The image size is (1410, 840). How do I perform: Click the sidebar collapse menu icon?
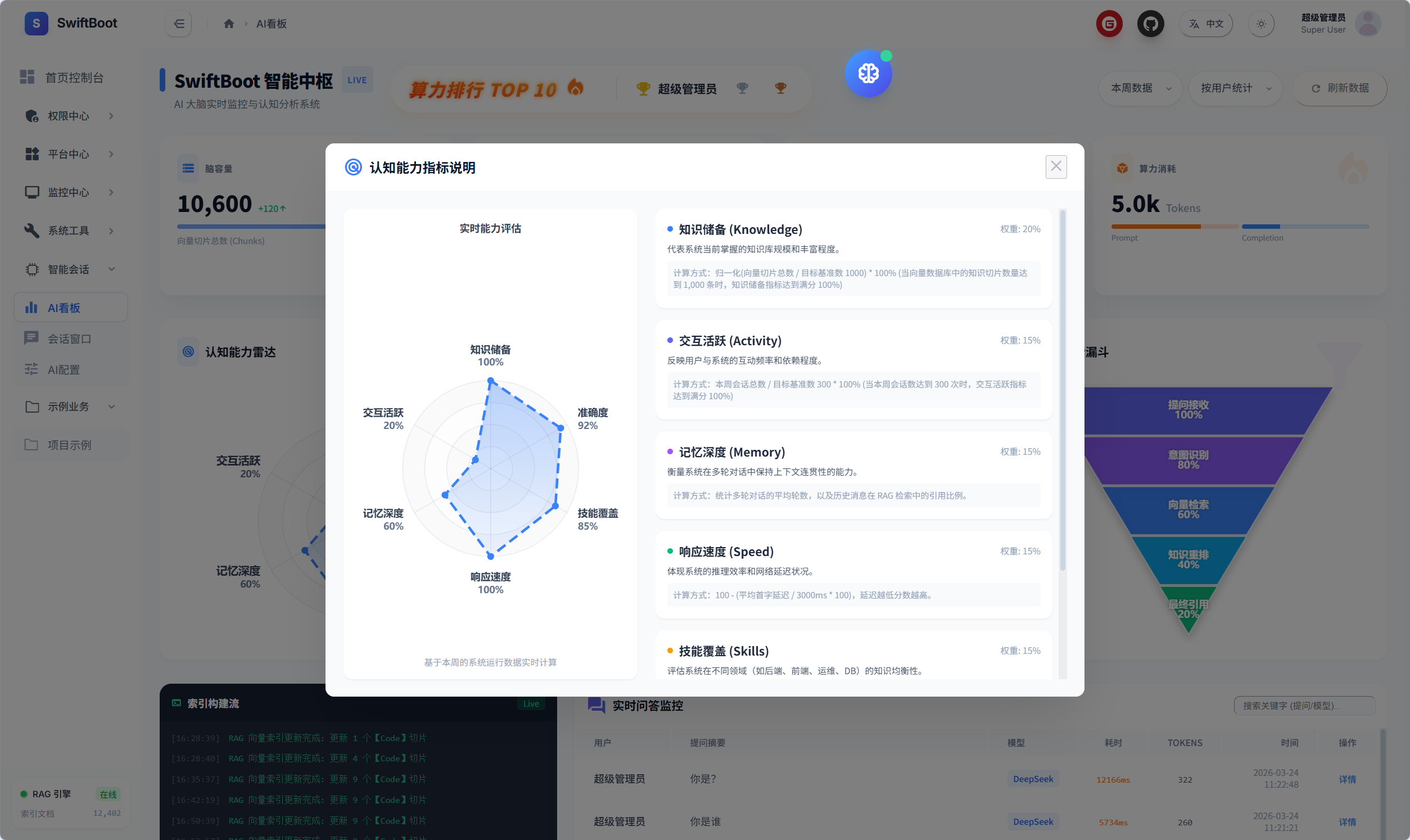coord(179,24)
